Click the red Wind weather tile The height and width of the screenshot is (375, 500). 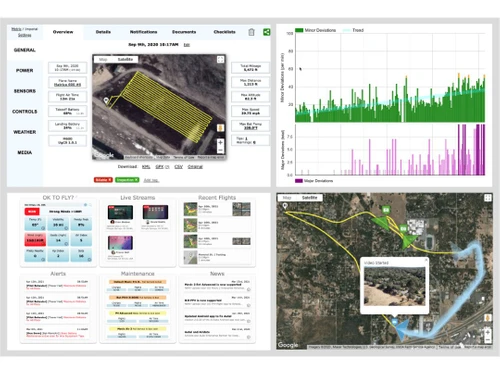tap(35, 239)
